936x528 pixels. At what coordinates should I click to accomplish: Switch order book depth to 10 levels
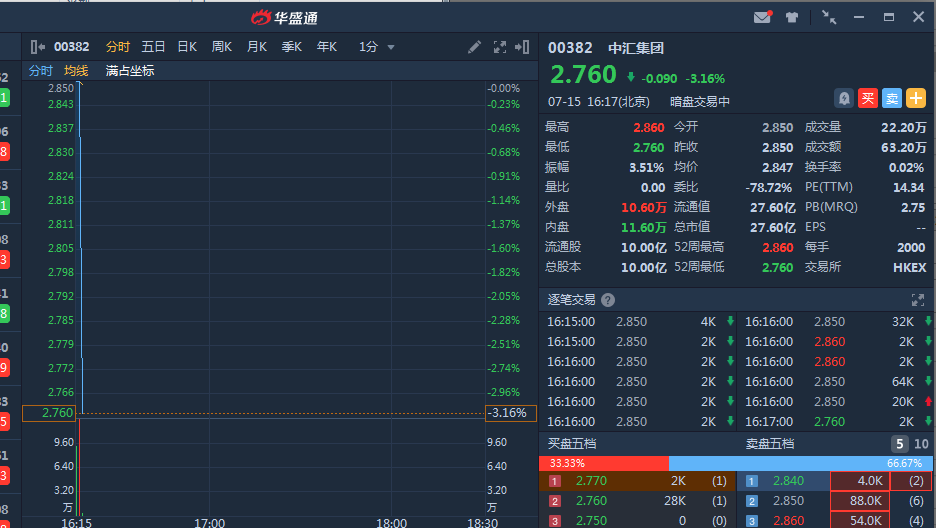(x=921, y=444)
